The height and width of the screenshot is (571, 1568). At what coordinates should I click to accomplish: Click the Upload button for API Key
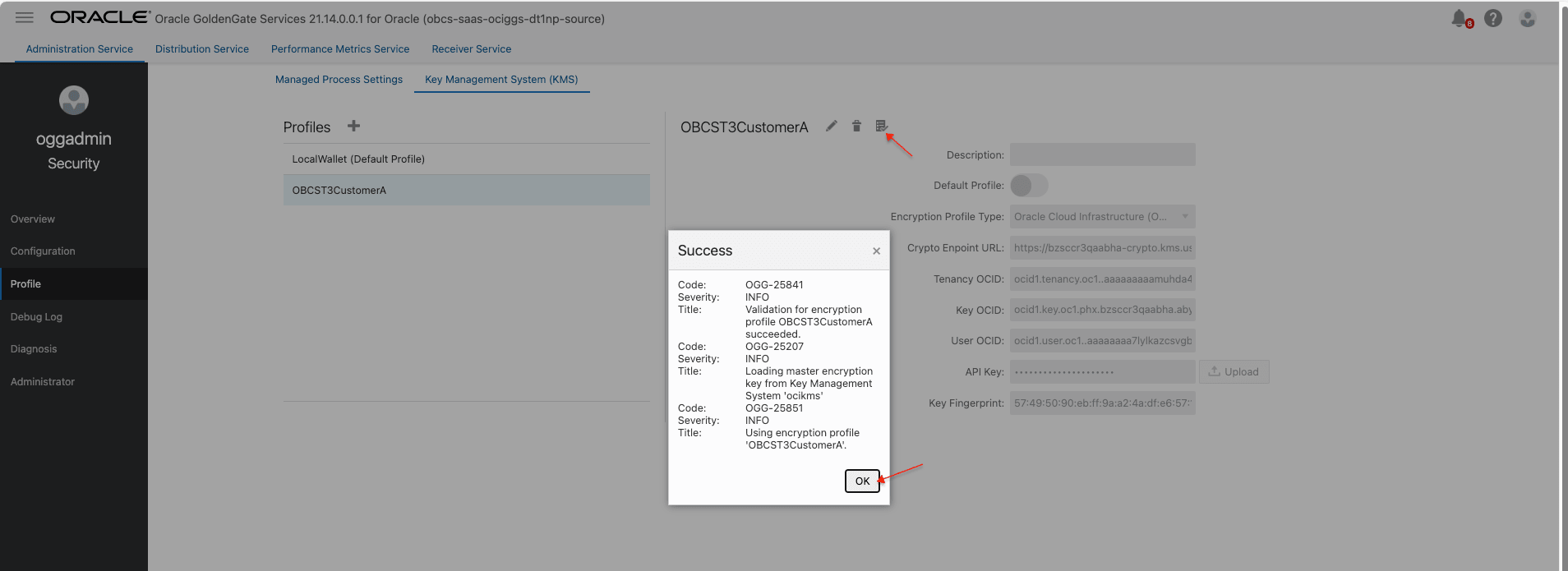pos(1234,372)
